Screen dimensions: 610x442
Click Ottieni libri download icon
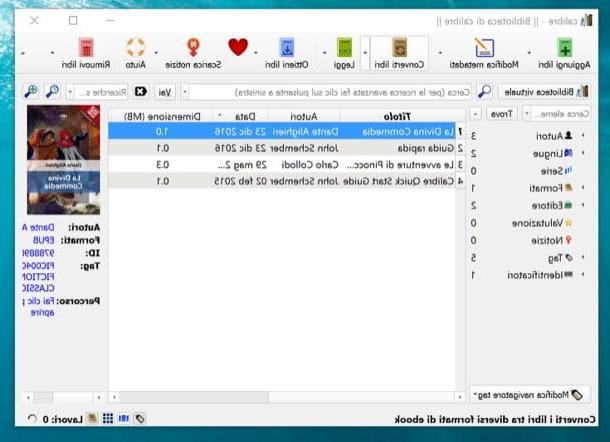[287, 48]
